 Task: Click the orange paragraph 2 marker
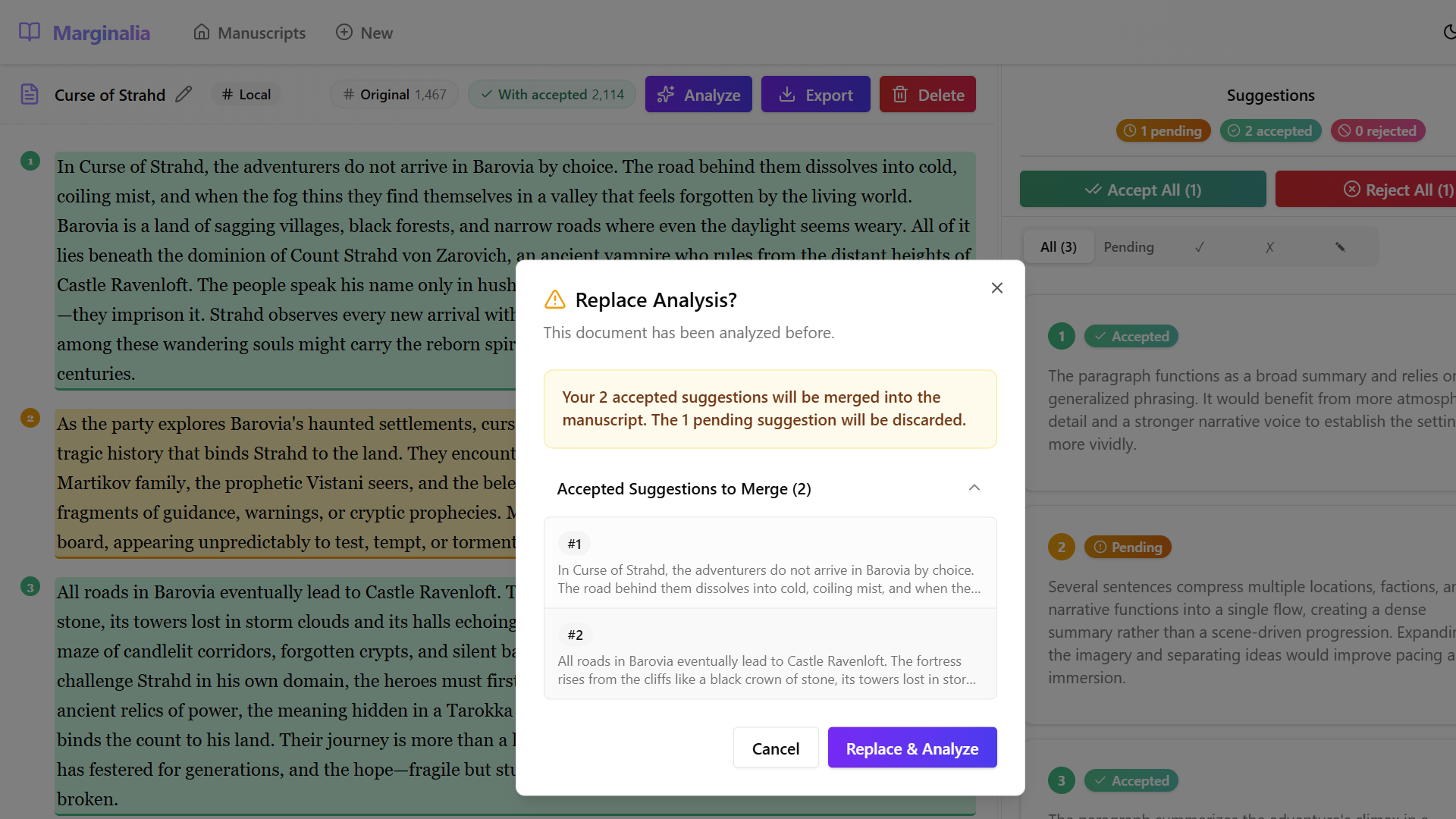click(x=30, y=418)
